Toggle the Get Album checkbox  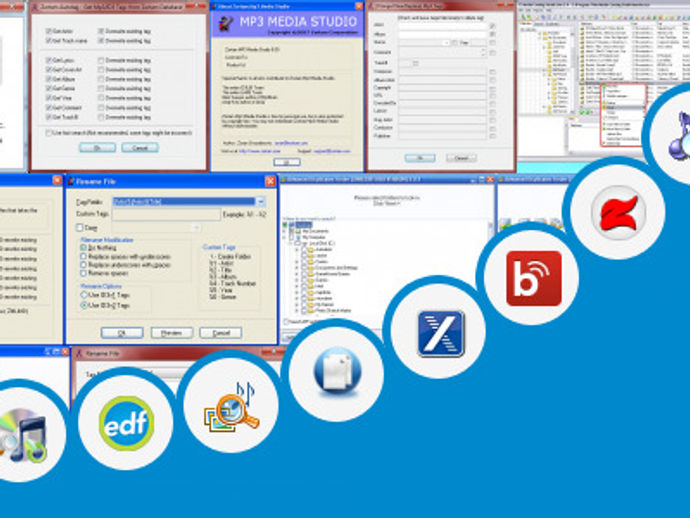(x=48, y=79)
